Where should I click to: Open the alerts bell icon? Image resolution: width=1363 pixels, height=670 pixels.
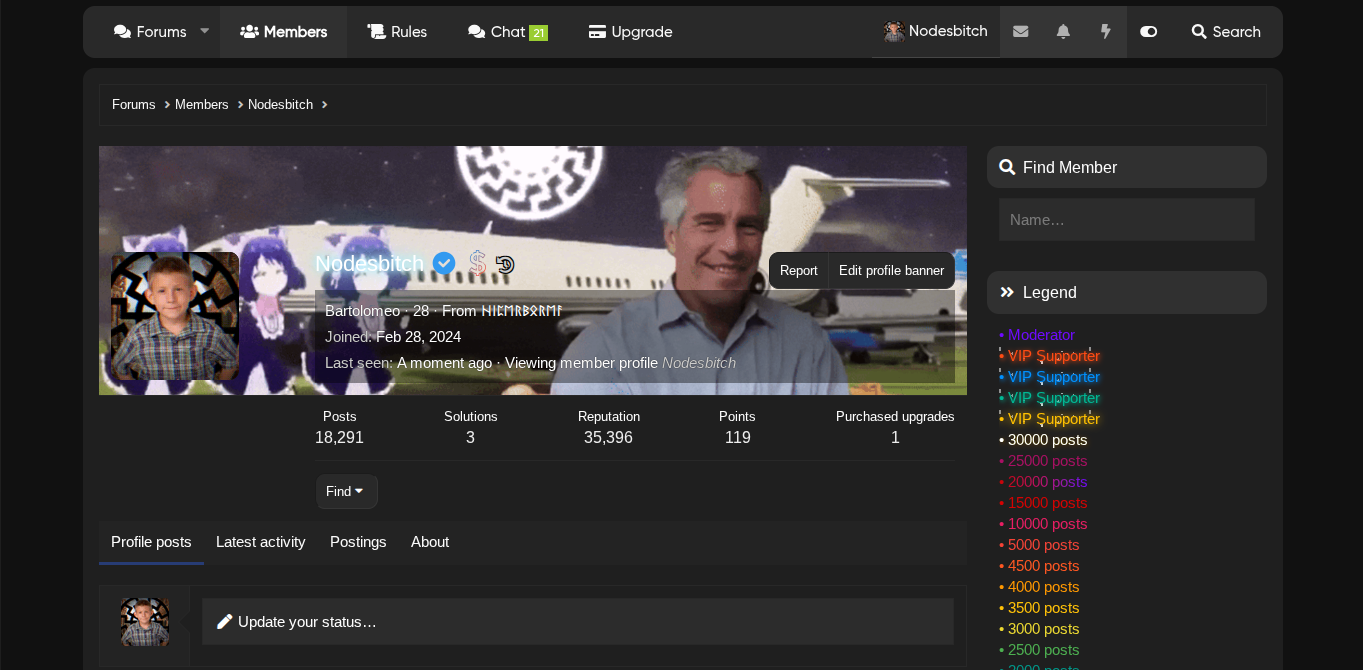1063,32
